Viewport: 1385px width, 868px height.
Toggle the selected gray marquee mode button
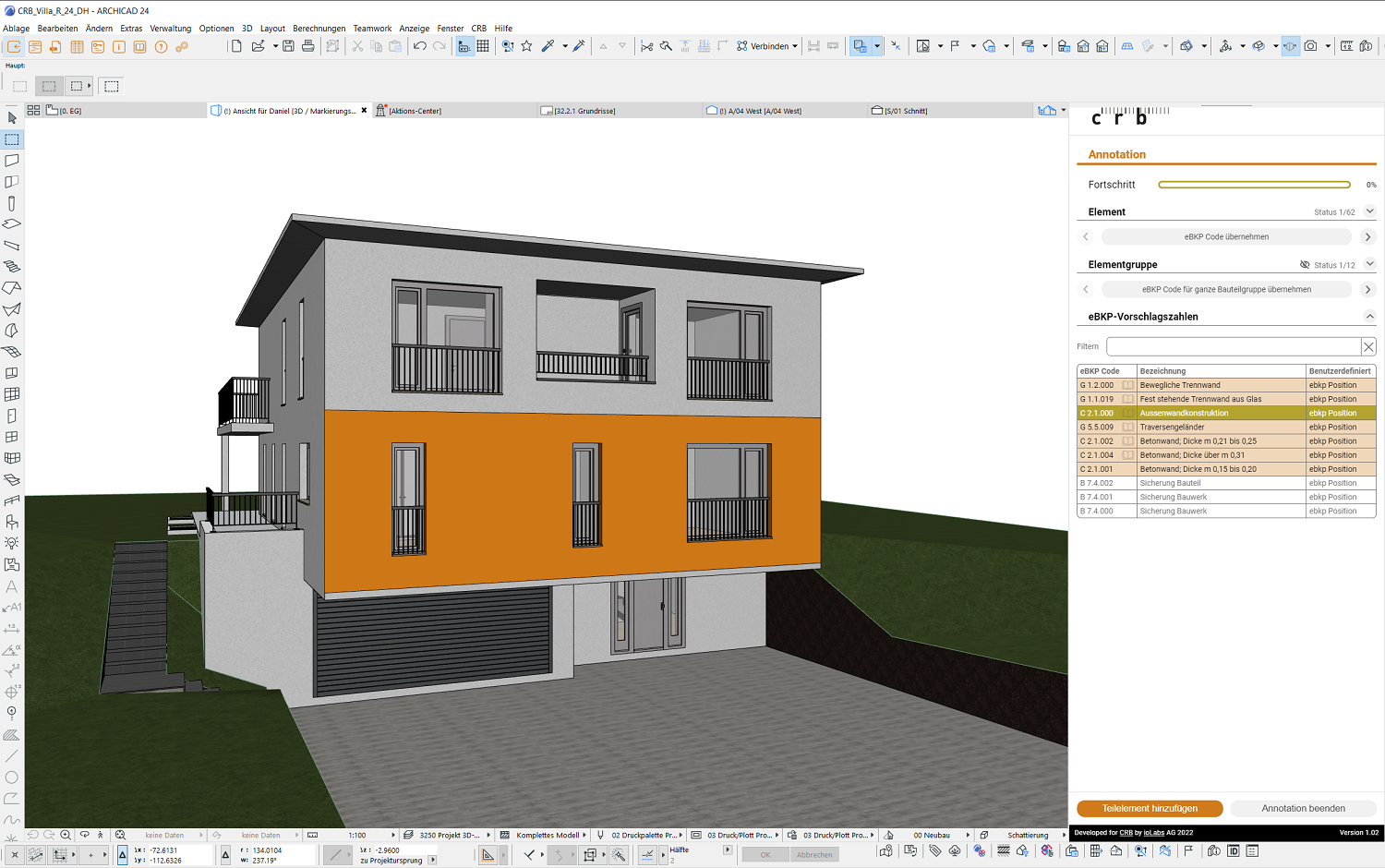49,86
